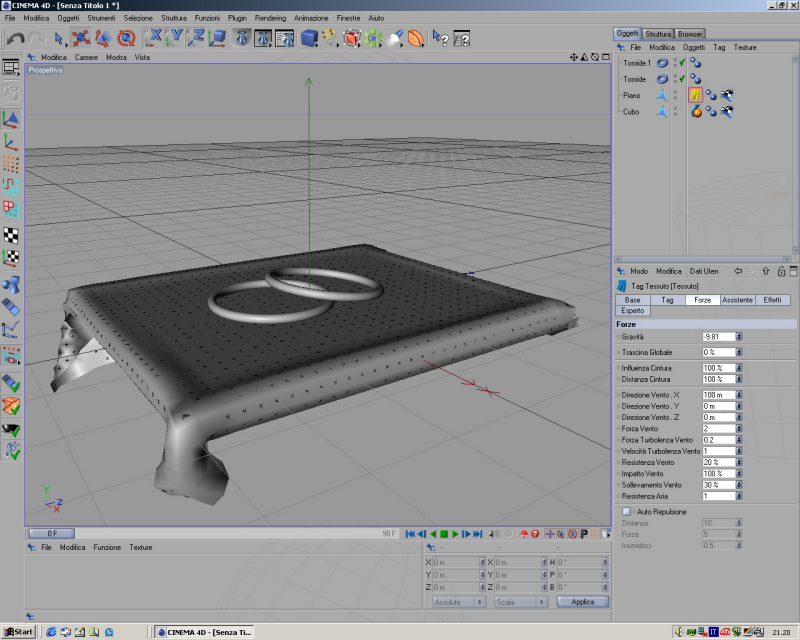
Task: Open the Assolute coordinate dropdown
Action: point(460,602)
